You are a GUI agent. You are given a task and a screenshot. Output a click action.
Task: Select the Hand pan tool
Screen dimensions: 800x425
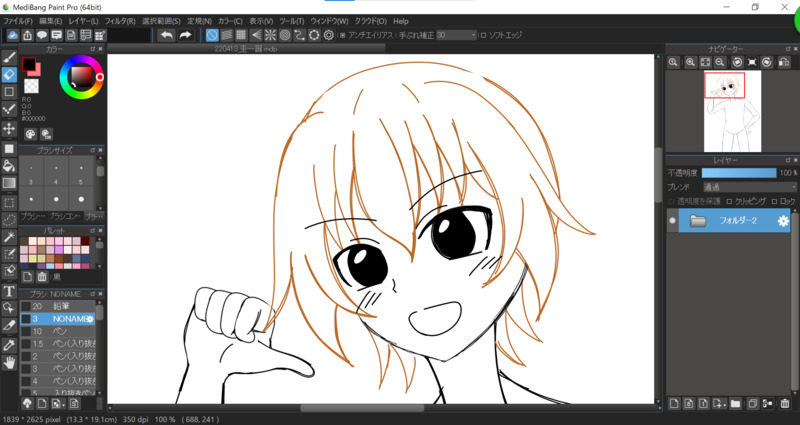point(9,363)
